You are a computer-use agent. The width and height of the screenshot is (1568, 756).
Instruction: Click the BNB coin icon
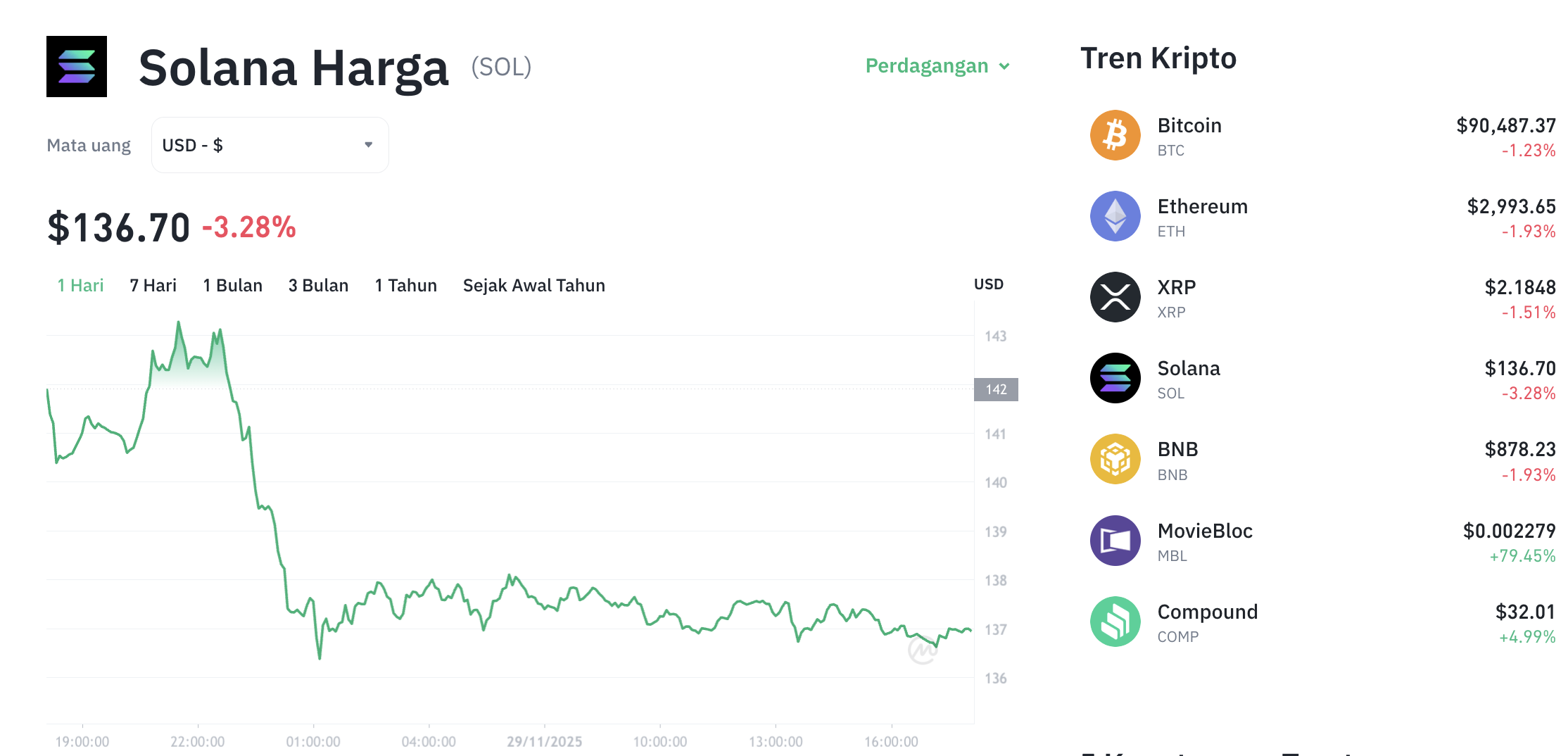1115,459
